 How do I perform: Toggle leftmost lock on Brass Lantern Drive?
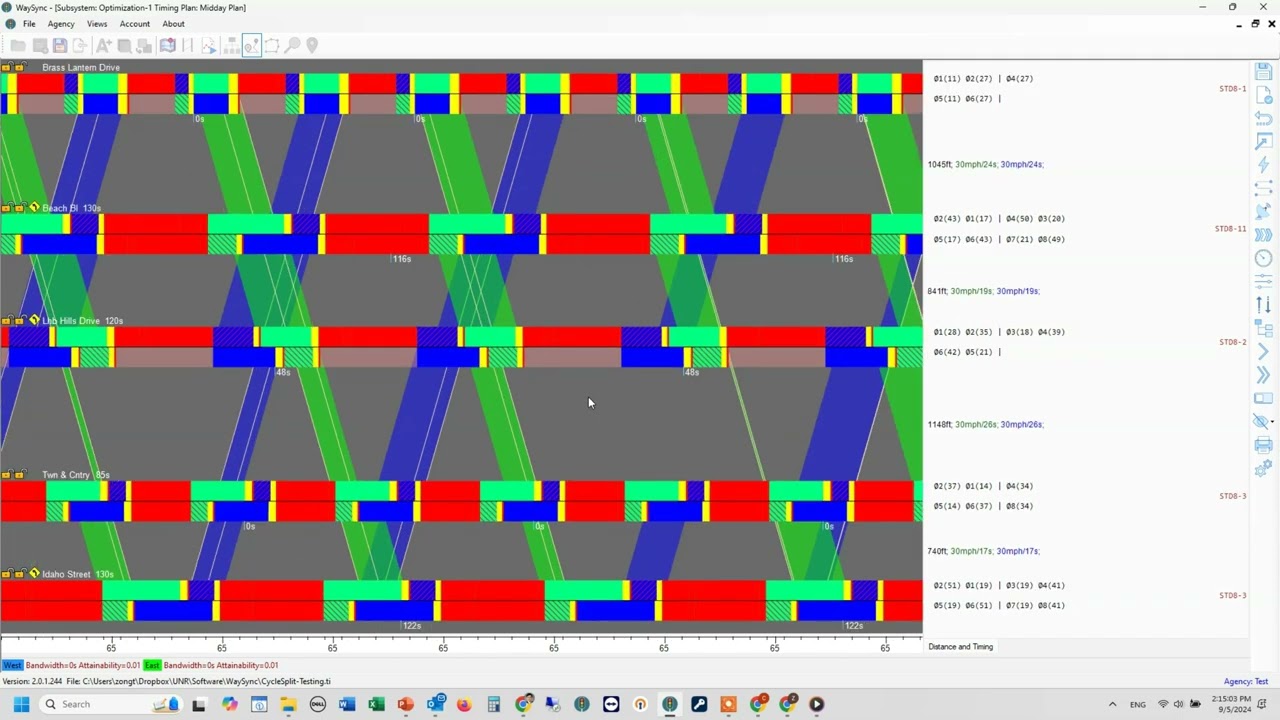[x=6, y=67]
